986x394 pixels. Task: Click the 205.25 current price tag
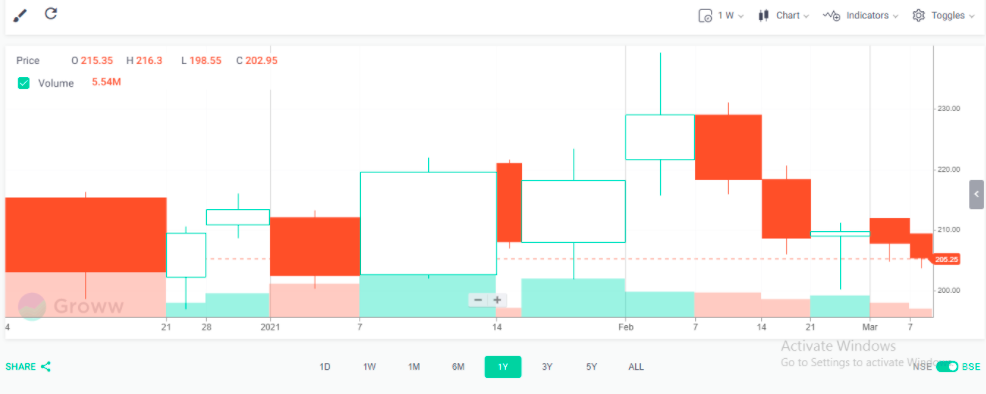pyautogui.click(x=946, y=259)
